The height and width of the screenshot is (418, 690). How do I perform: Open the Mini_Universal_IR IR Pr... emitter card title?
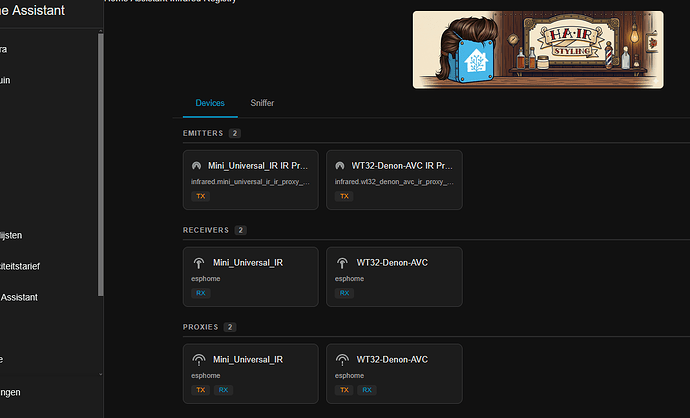tap(258, 166)
